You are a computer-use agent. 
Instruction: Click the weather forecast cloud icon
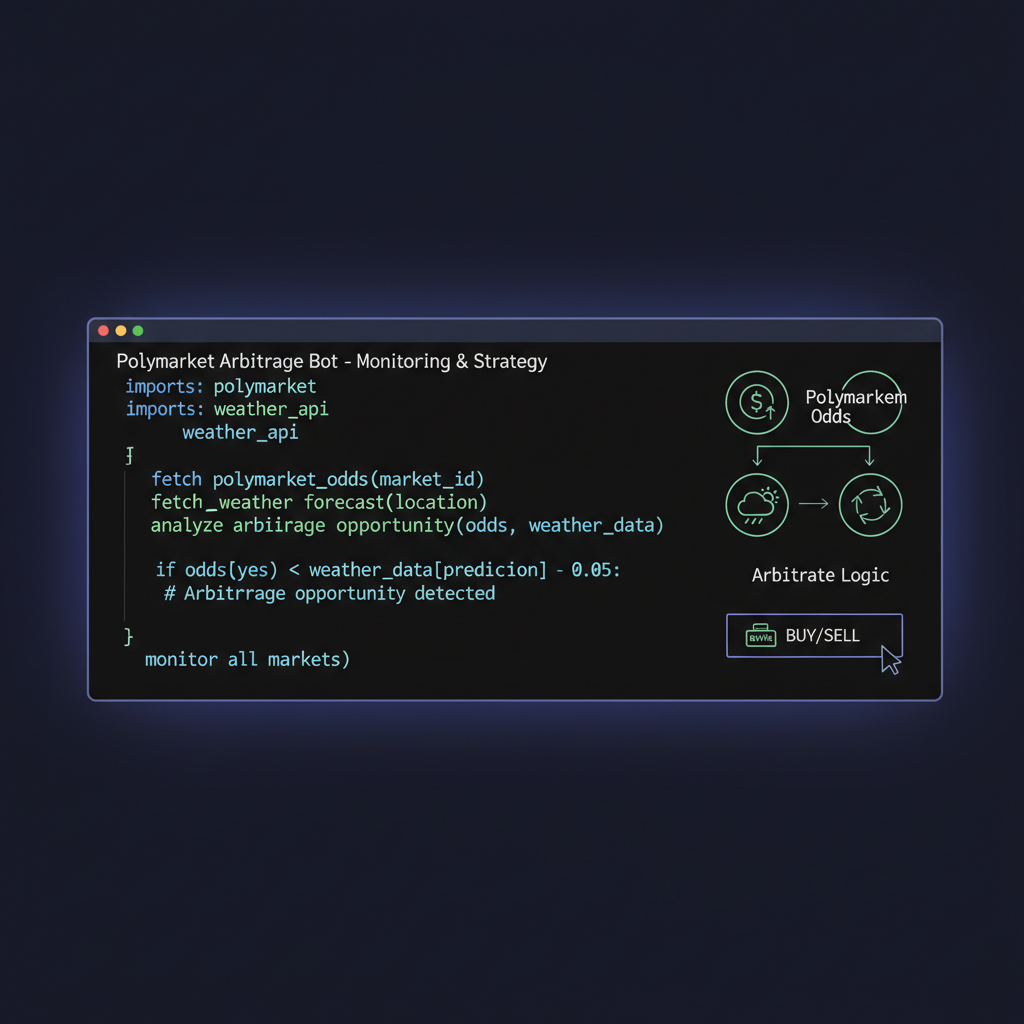[x=757, y=505]
